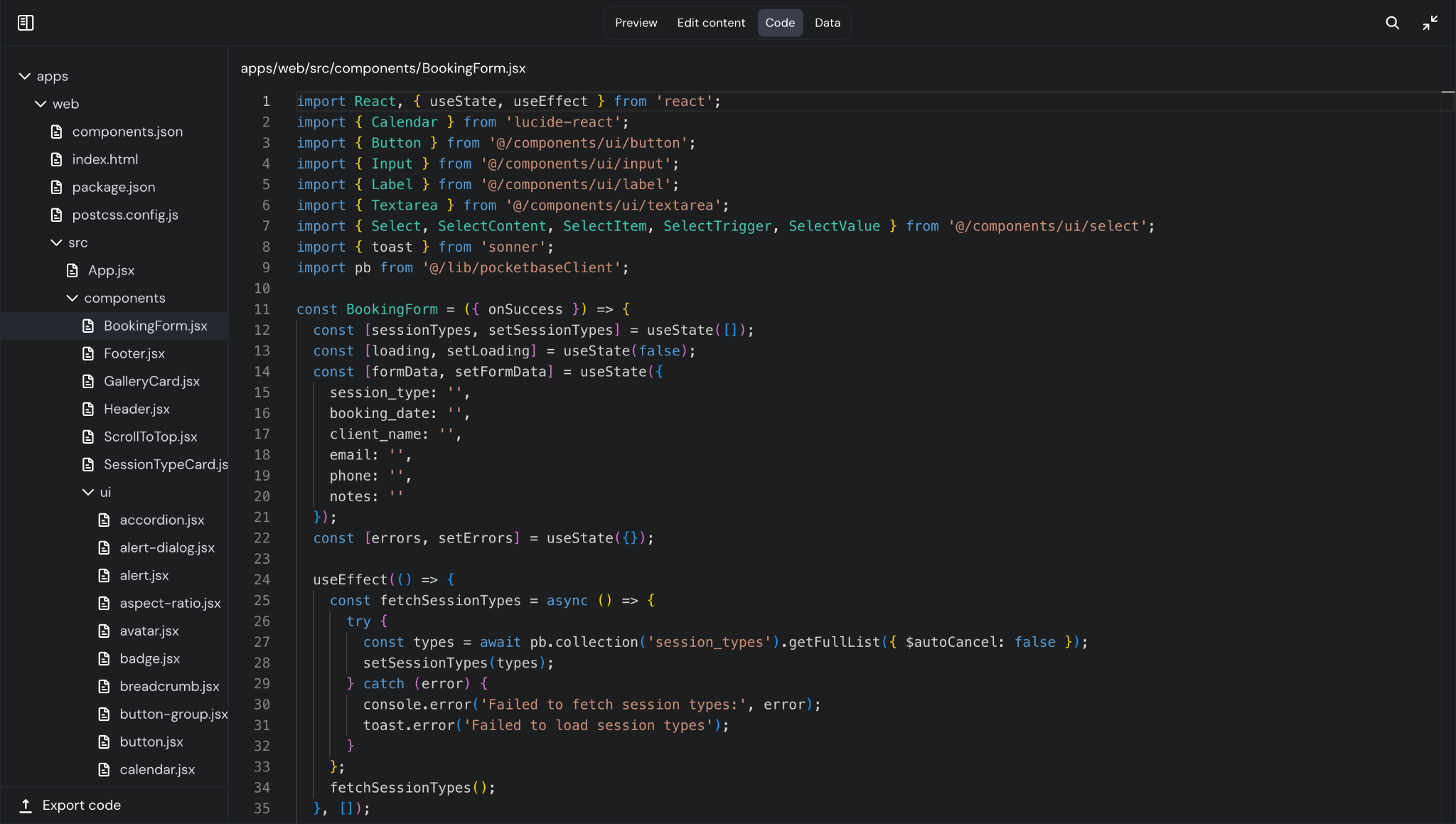Viewport: 1456px width, 824px height.
Task: Open package.json in the file tree
Action: (x=114, y=187)
